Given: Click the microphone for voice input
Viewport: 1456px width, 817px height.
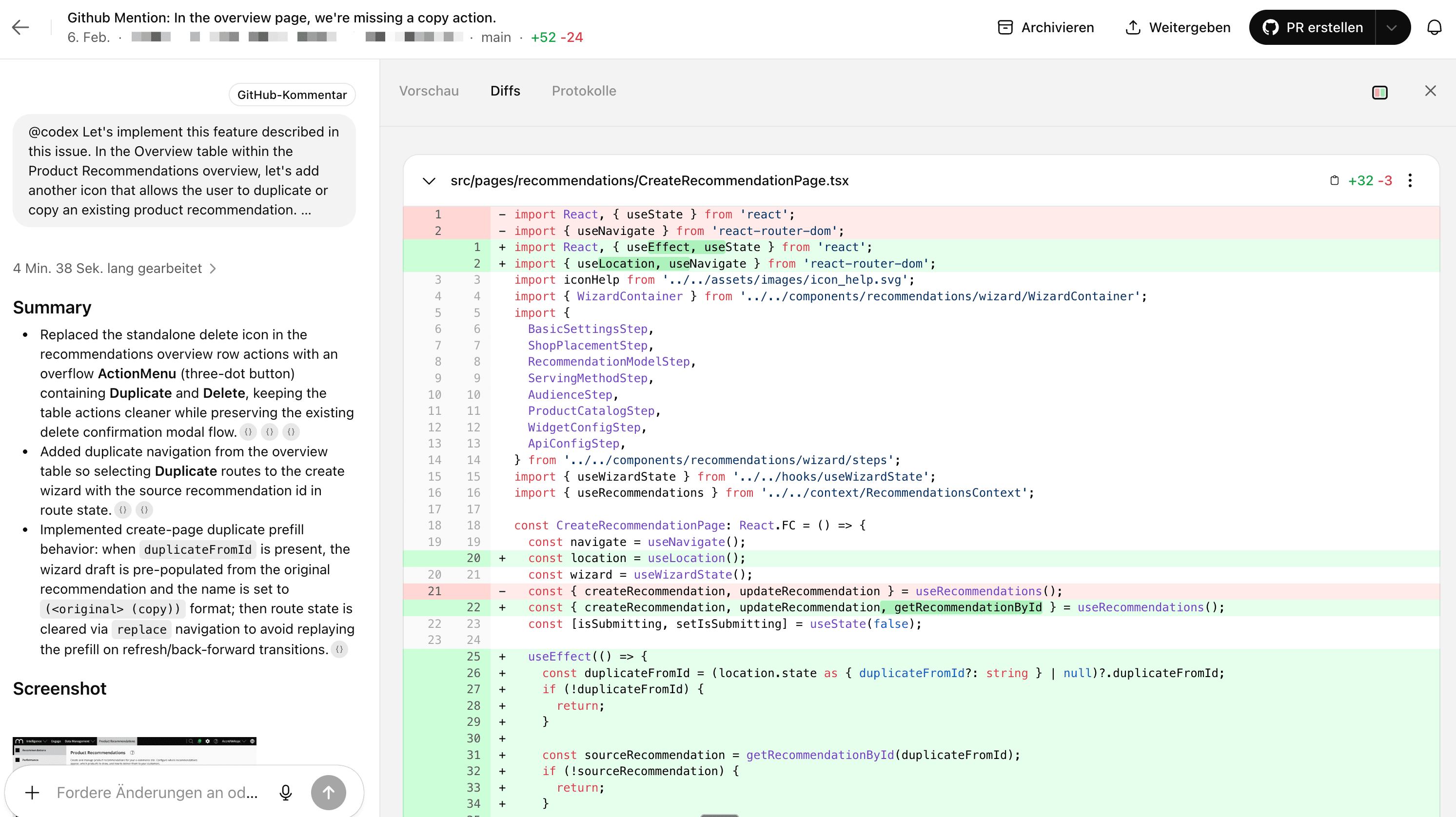Looking at the screenshot, I should click(x=285, y=792).
